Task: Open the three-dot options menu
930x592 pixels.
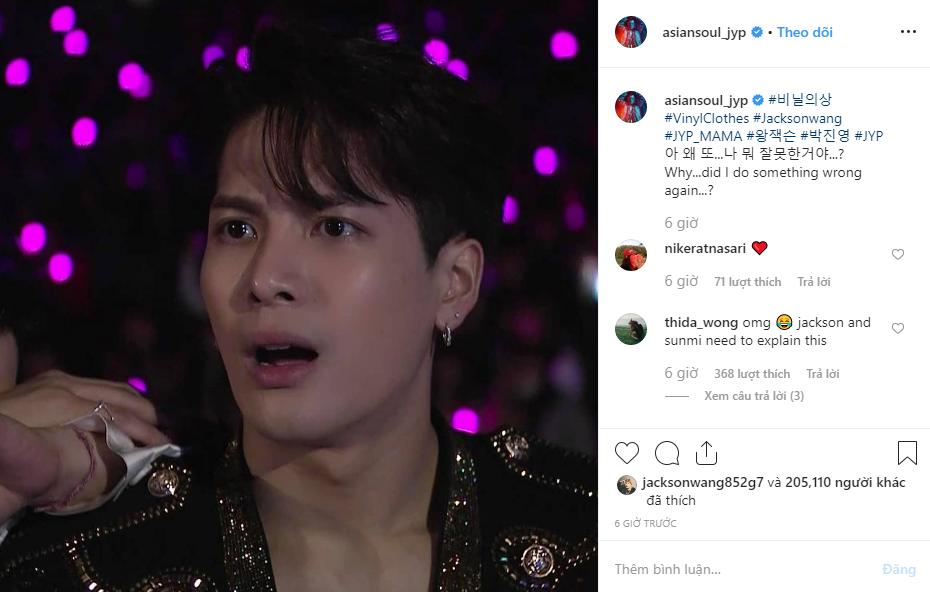Action: pyautogui.click(x=908, y=31)
